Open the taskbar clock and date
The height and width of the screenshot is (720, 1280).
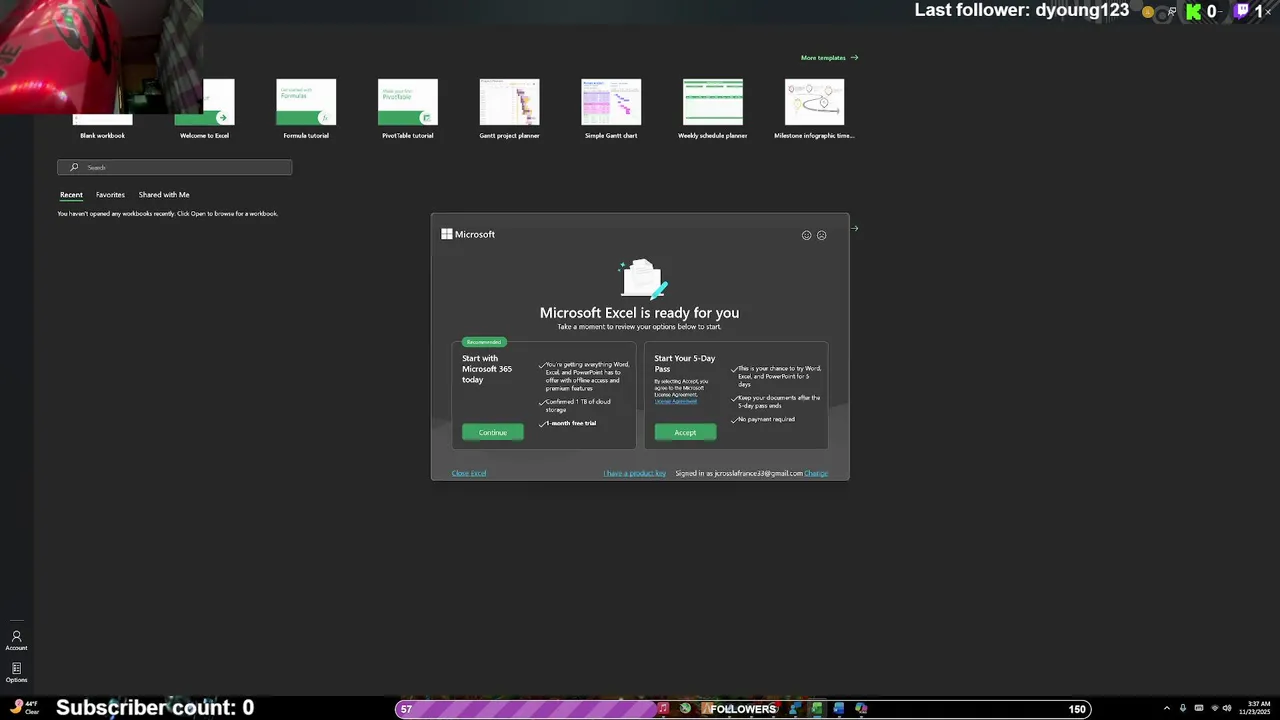point(1254,708)
